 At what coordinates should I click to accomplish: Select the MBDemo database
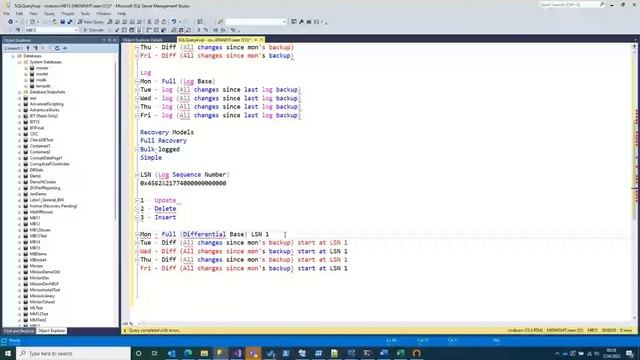coord(38,254)
